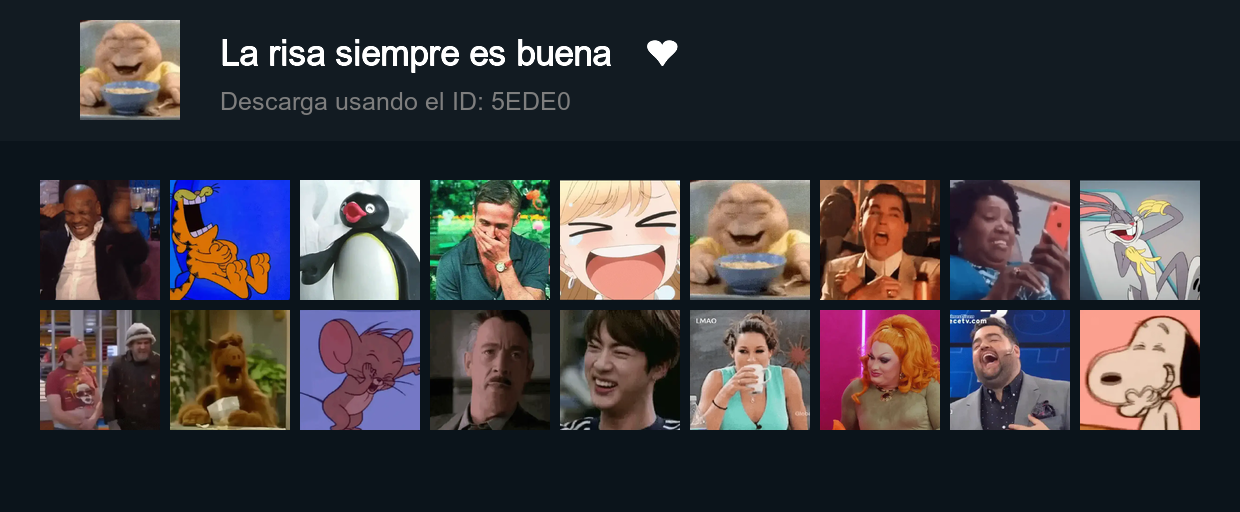The image size is (1240, 512).
Task: Select the Pingu penguin sticker
Action: [x=360, y=240]
